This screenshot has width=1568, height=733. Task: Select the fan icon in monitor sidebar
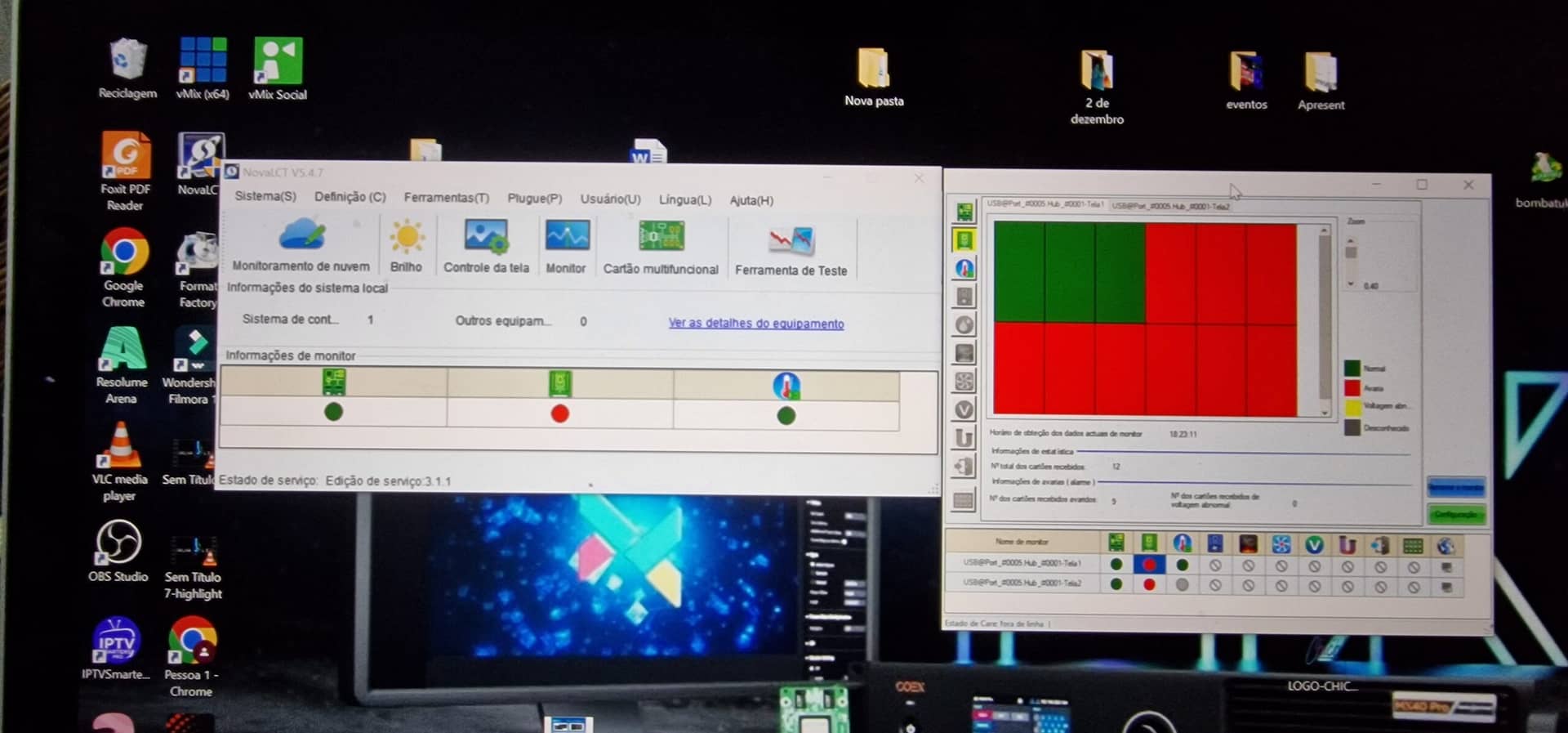[964, 382]
